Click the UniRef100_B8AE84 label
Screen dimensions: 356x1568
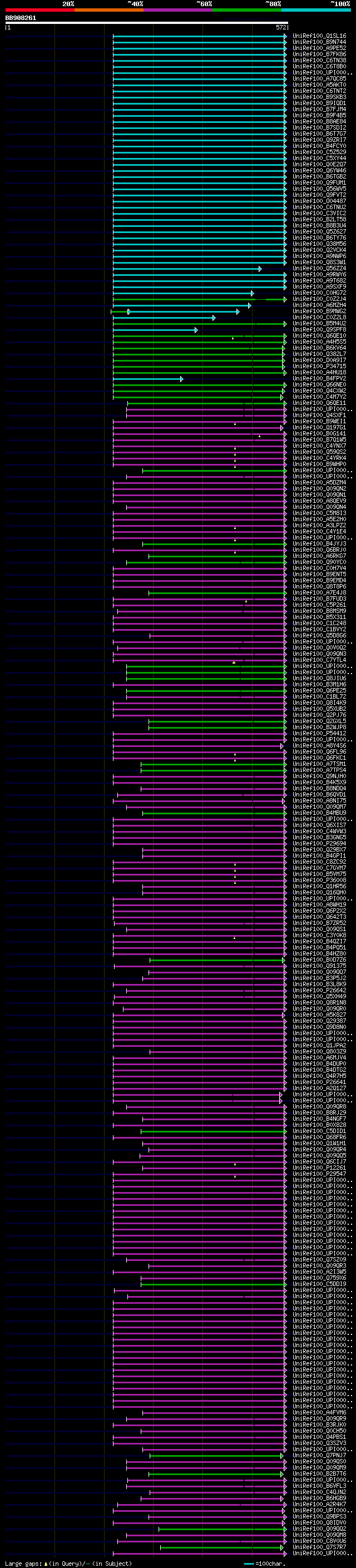319,122
